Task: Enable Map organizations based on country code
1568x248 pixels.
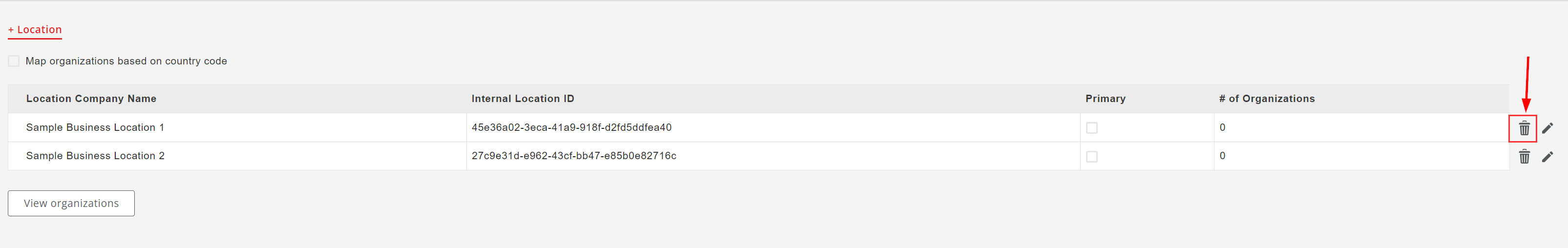Action: click(x=13, y=61)
